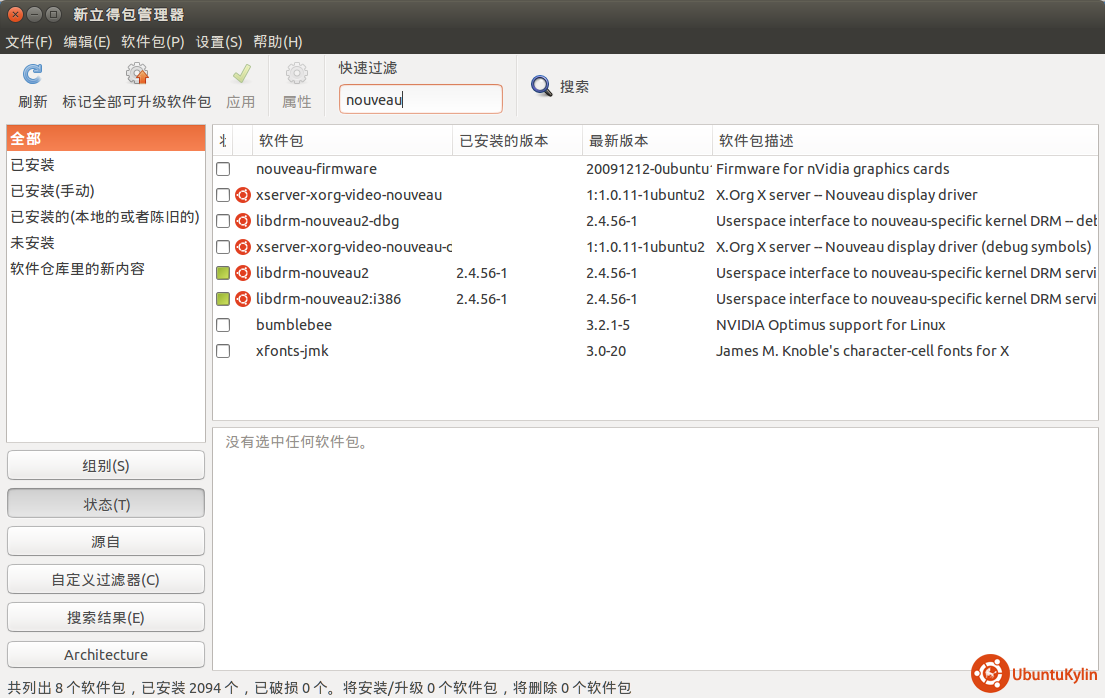
Task: Select 未安装 in the status list
Action: tap(33, 243)
